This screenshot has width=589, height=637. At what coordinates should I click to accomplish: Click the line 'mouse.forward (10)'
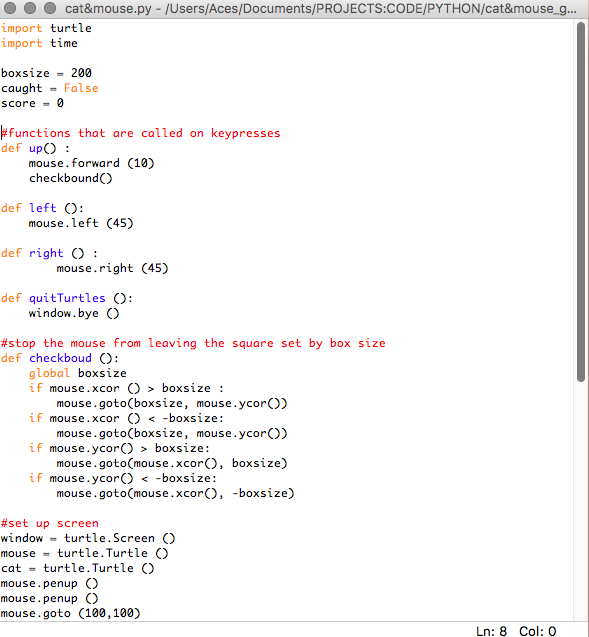coord(91,163)
